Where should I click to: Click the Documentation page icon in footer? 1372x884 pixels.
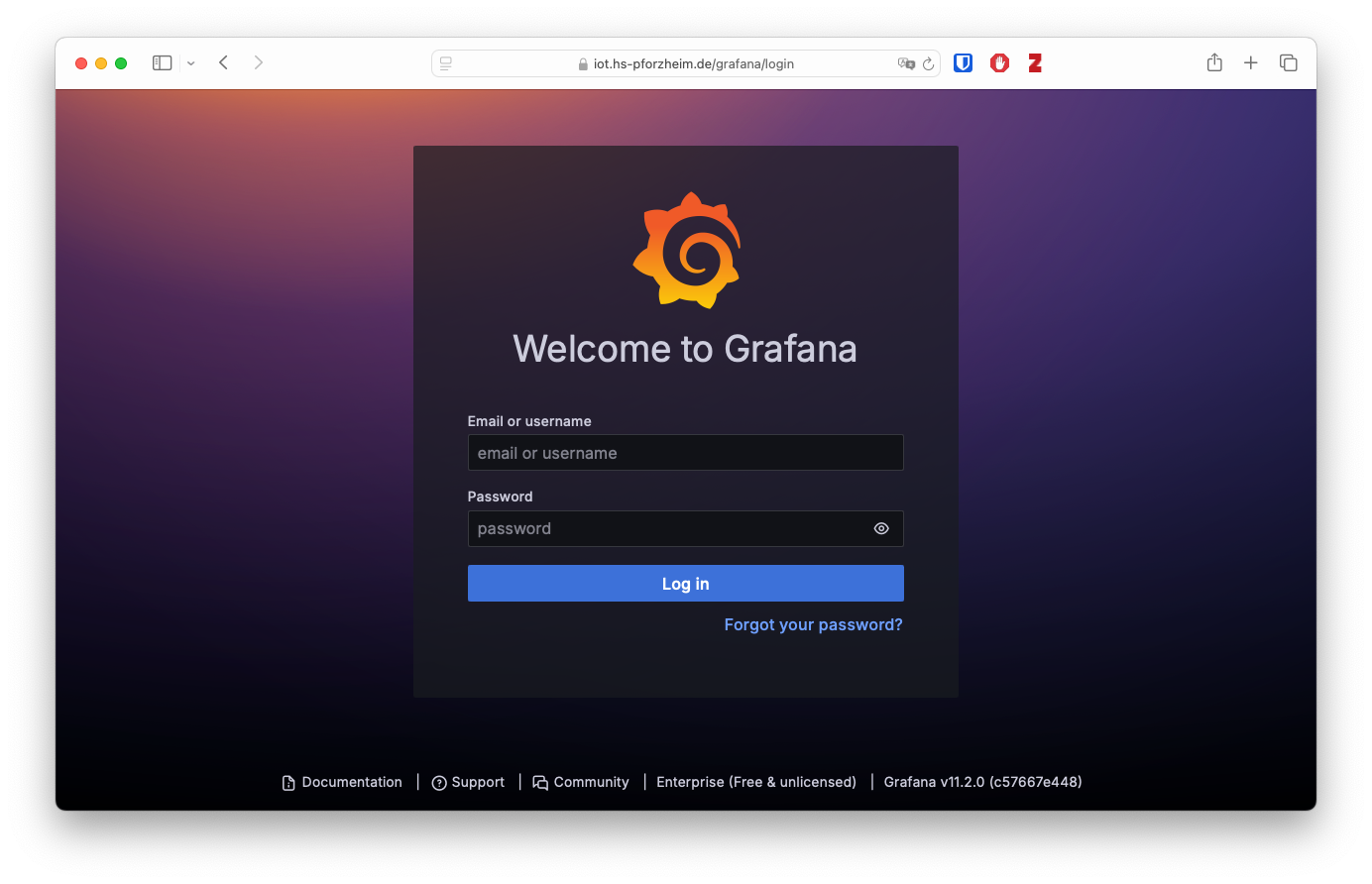pos(286,782)
